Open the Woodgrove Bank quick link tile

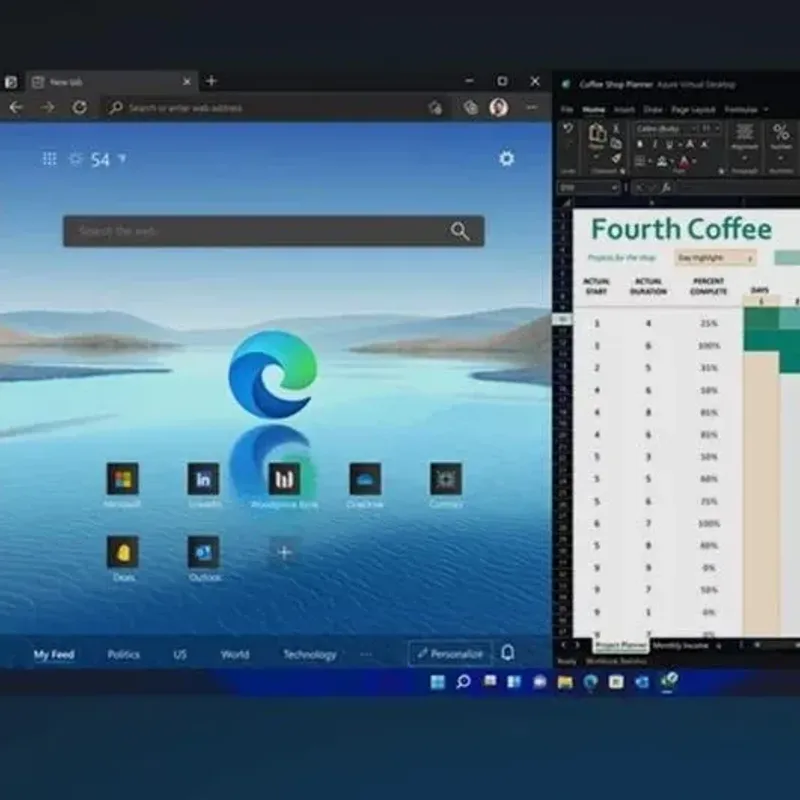pyautogui.click(x=284, y=479)
